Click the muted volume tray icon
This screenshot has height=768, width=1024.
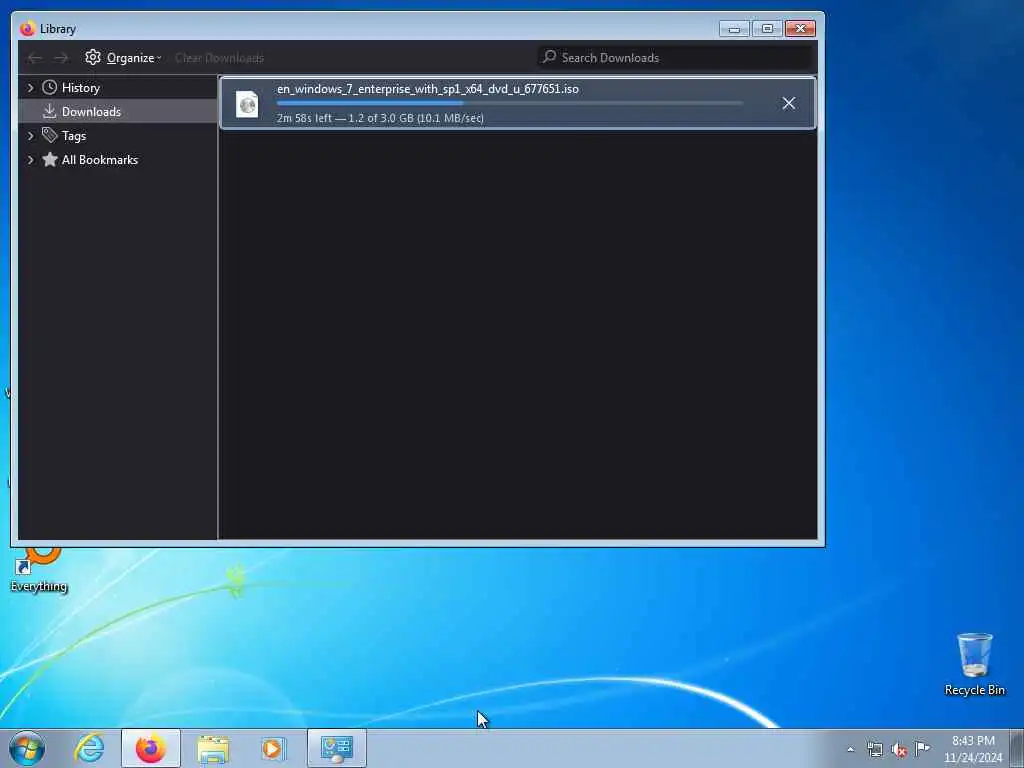[x=899, y=749]
